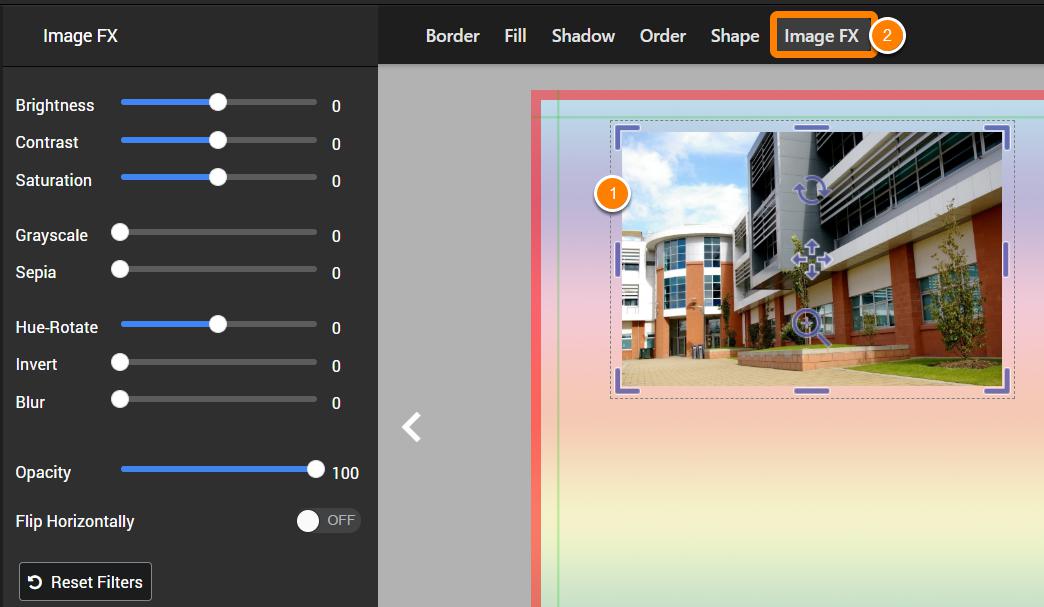Click the Saturation slider handle
The image size is (1044, 607).
(x=218, y=178)
